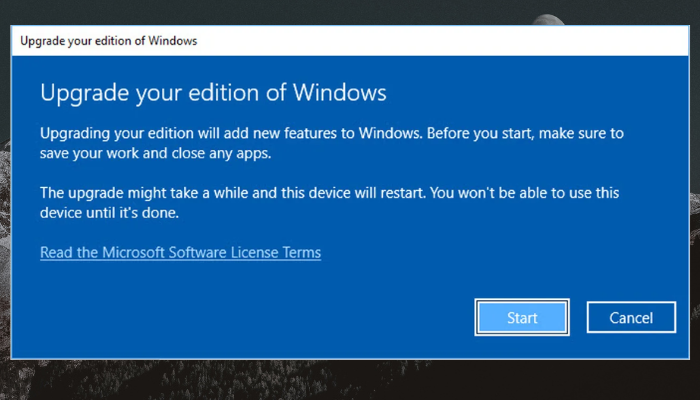Cancel the Windows edition upgrade

click(632, 318)
